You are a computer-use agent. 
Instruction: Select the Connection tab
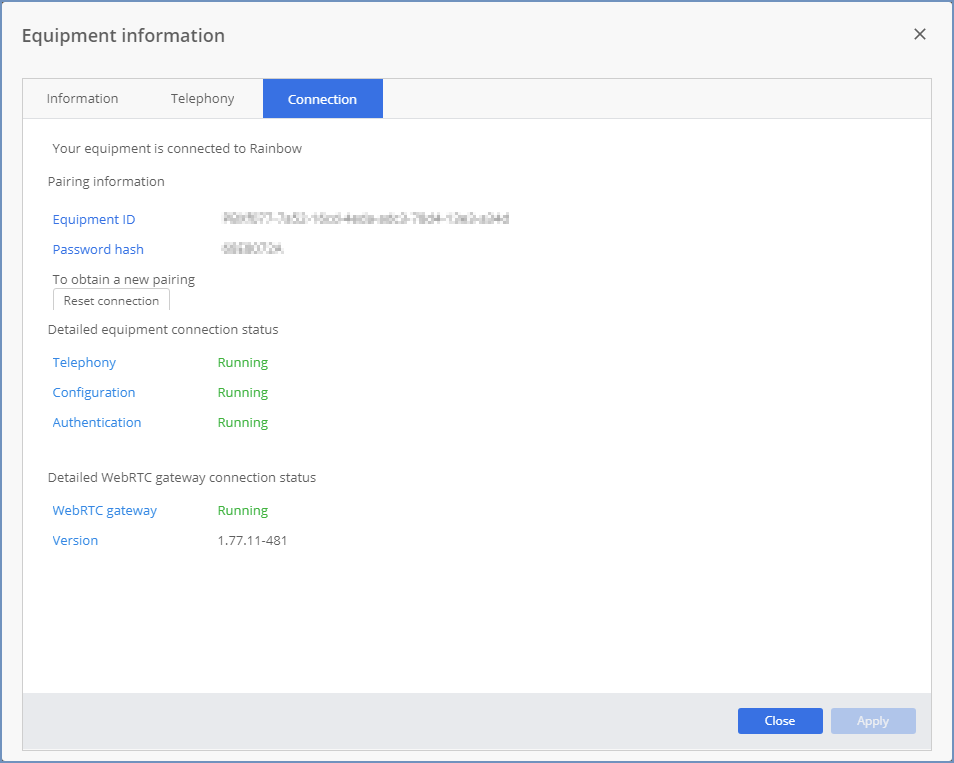point(322,99)
